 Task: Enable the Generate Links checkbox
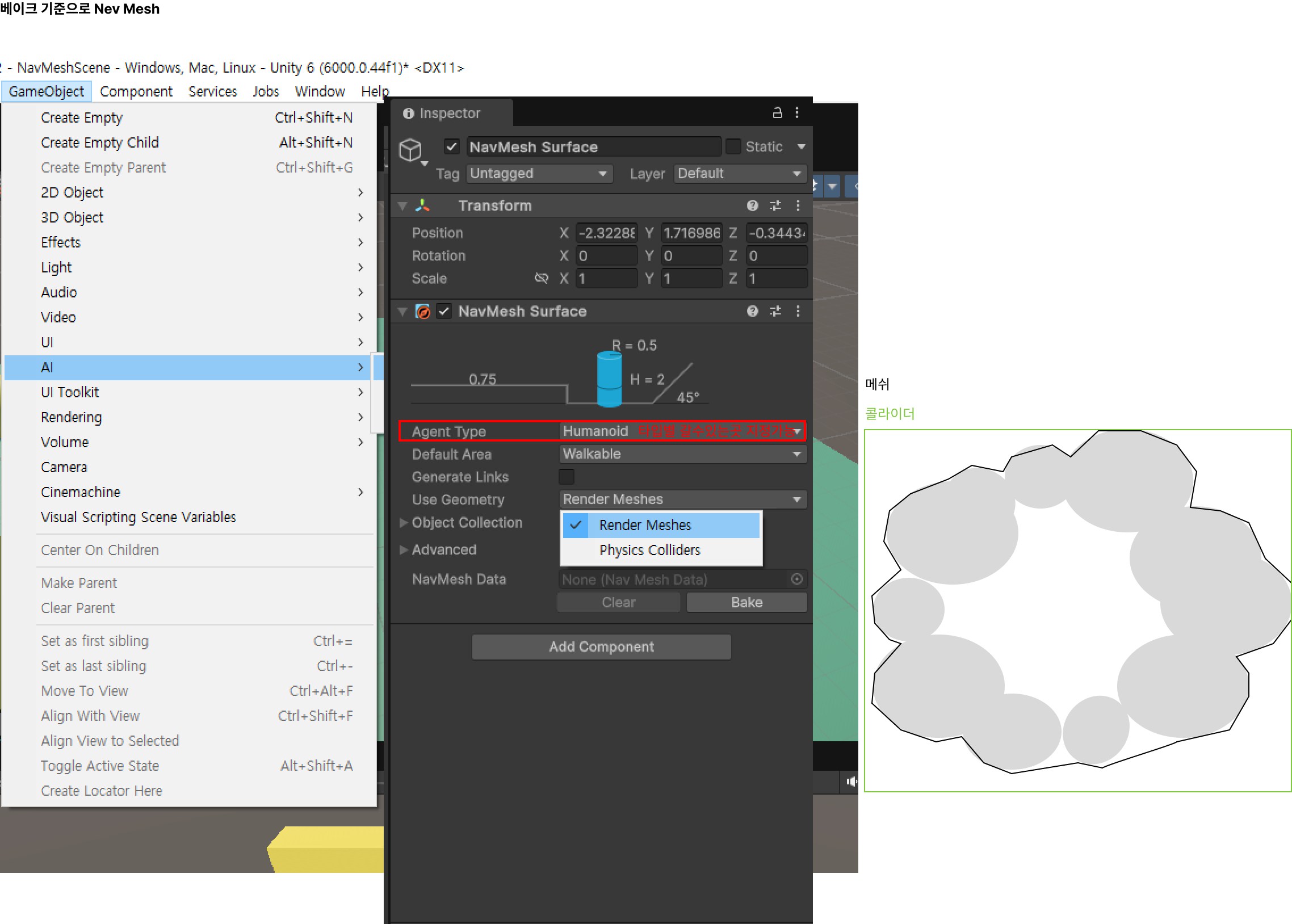tap(567, 477)
